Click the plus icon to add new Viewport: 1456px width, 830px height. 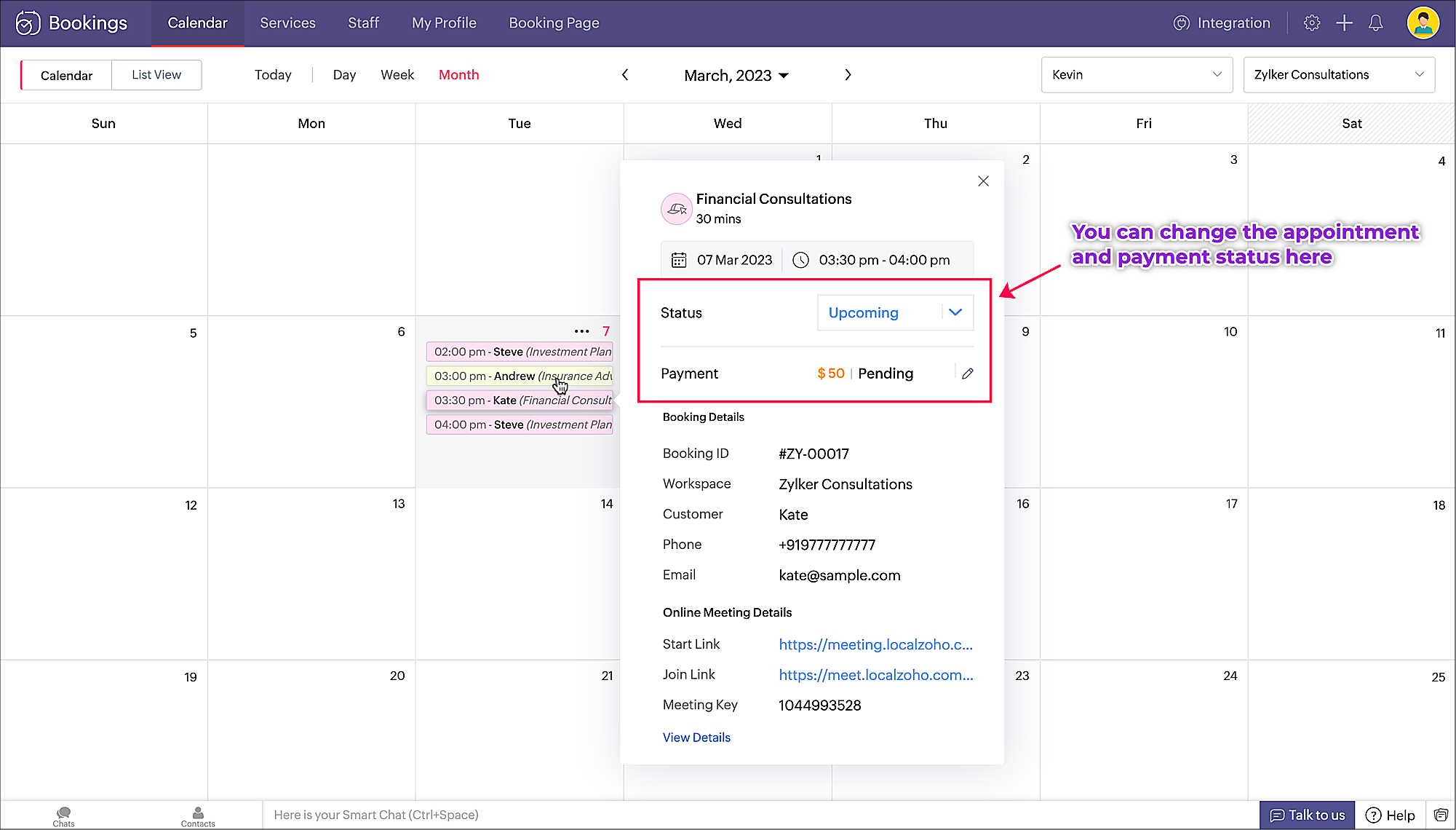click(1344, 23)
